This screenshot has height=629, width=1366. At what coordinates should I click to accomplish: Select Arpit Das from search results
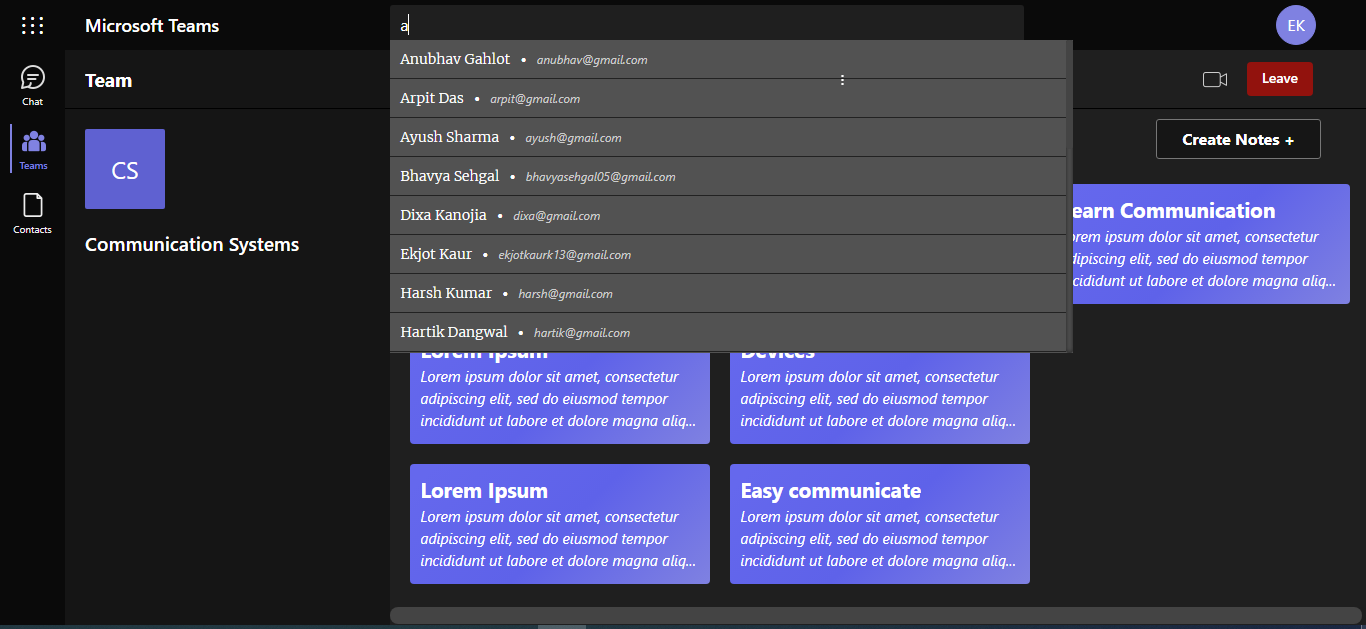point(728,98)
